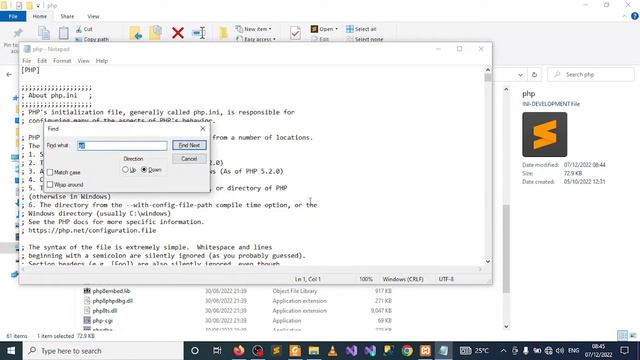Open the notification center icon
Viewport: 640px width, 360px height.
point(624,351)
